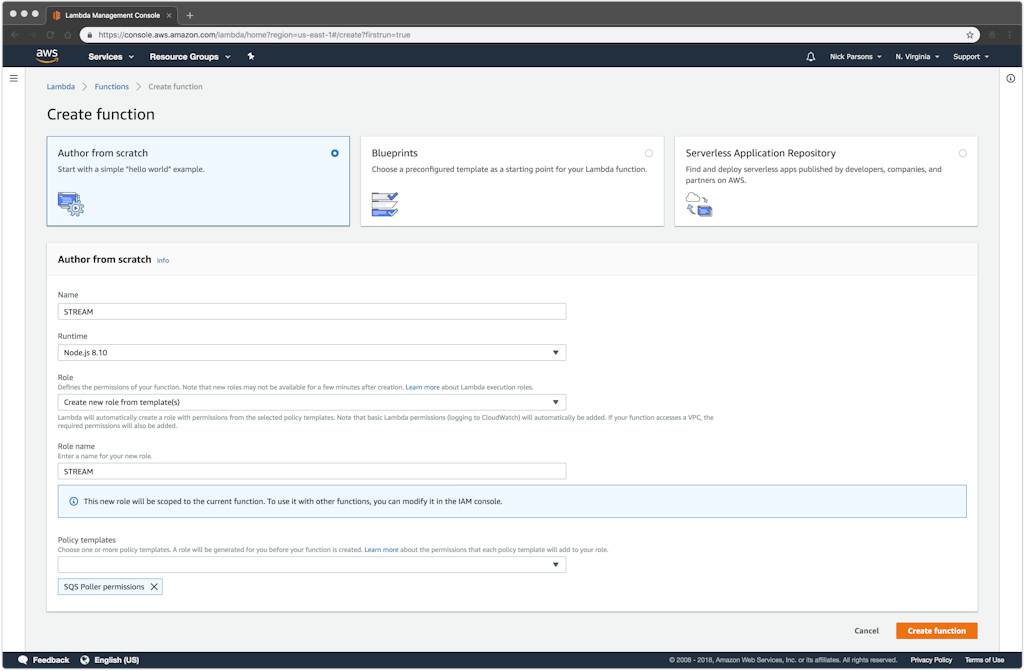This screenshot has width=1024, height=671.
Task: Select the Author from scratch radio button
Action: click(x=334, y=153)
